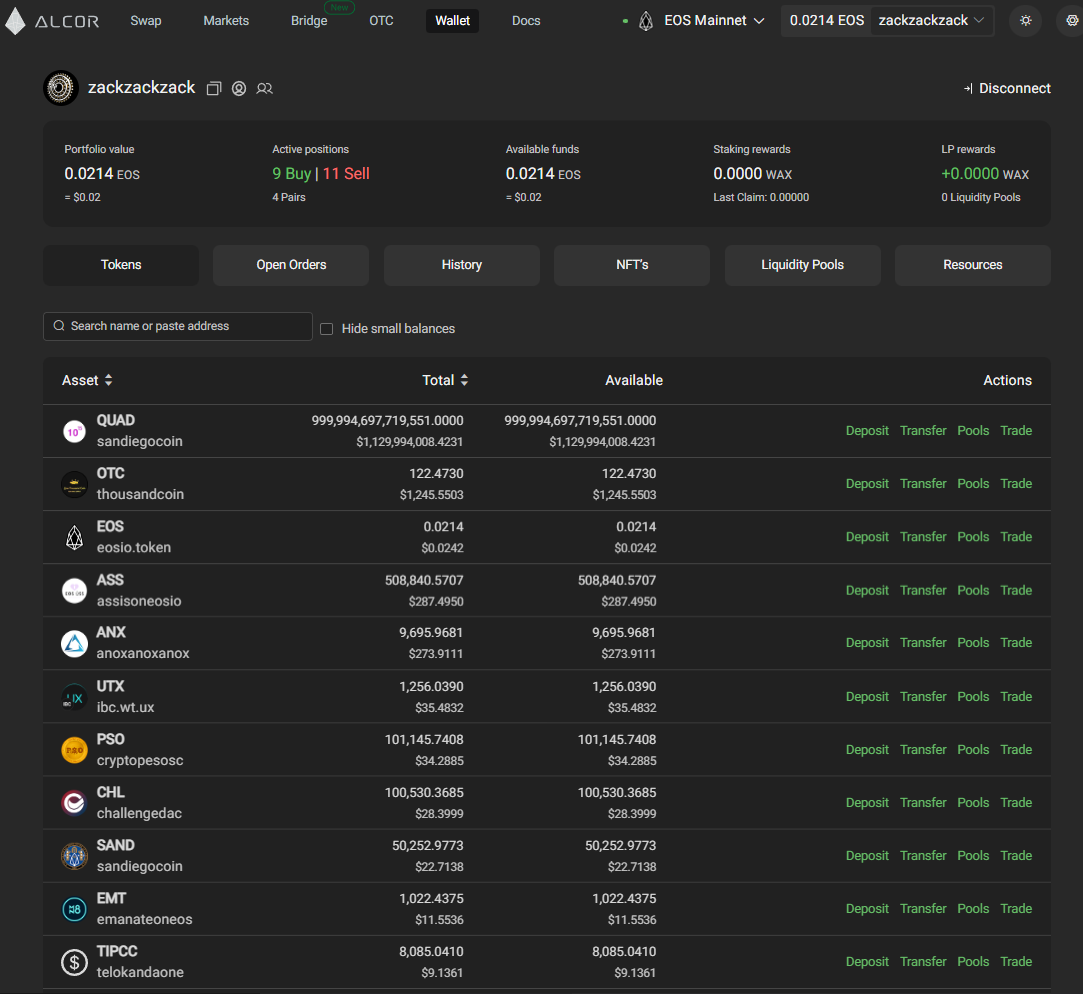Open the account profile circle icon

[239, 88]
